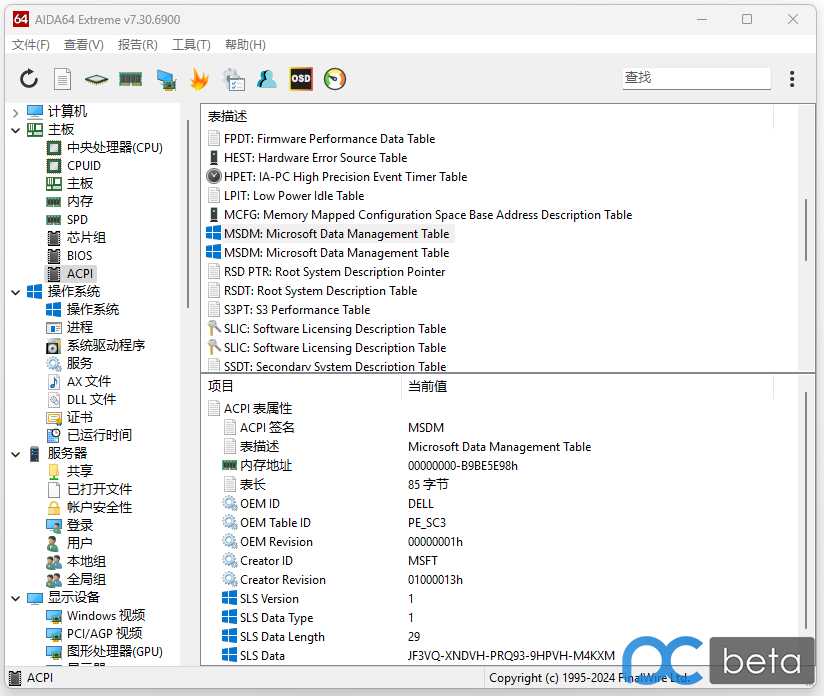824x696 pixels.
Task: Click the gauge benchmark toolbar icon
Action: [335, 79]
